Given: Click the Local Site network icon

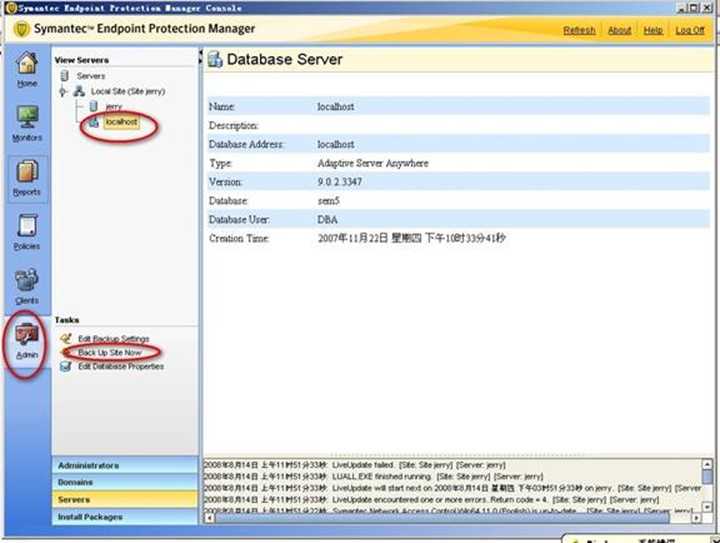Looking at the screenshot, I should click(x=79, y=91).
